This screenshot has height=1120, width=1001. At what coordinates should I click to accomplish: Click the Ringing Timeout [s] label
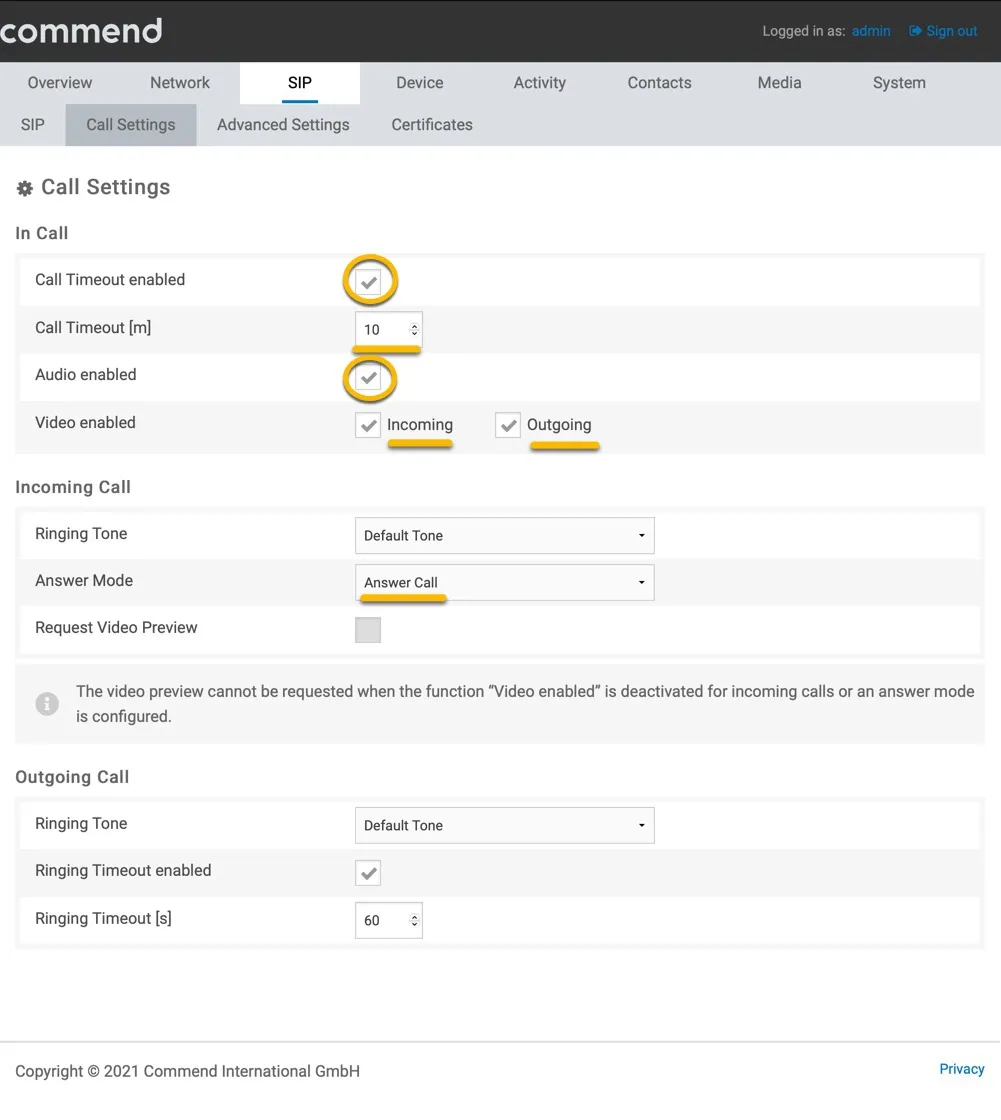coord(104,919)
